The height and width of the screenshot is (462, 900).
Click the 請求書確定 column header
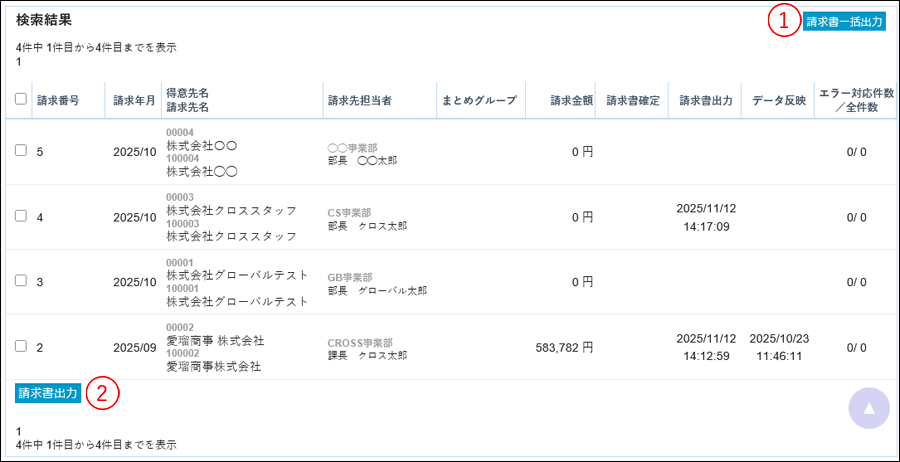[x=633, y=100]
